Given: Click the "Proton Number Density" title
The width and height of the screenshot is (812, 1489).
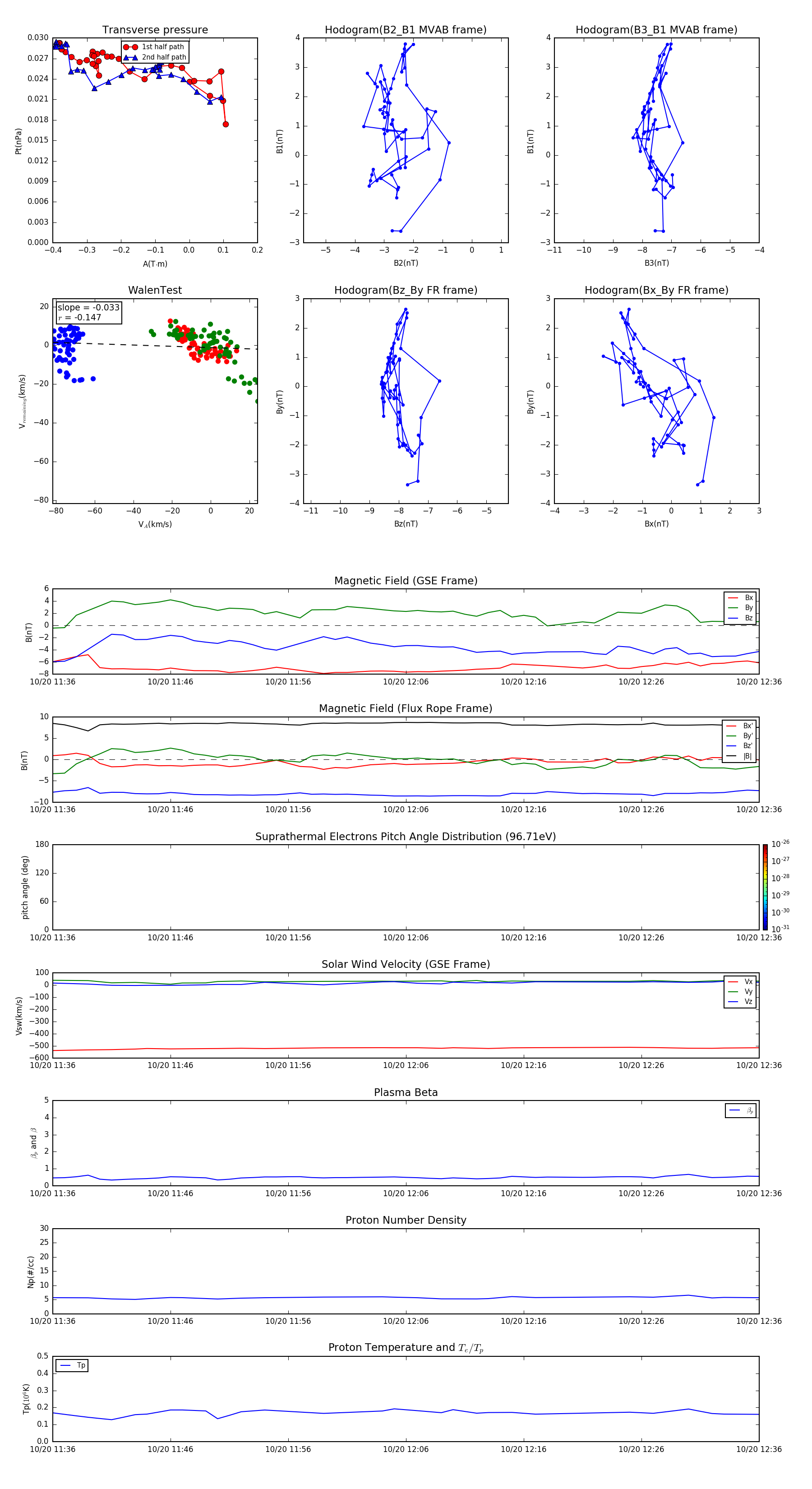Looking at the screenshot, I should click(406, 1220).
